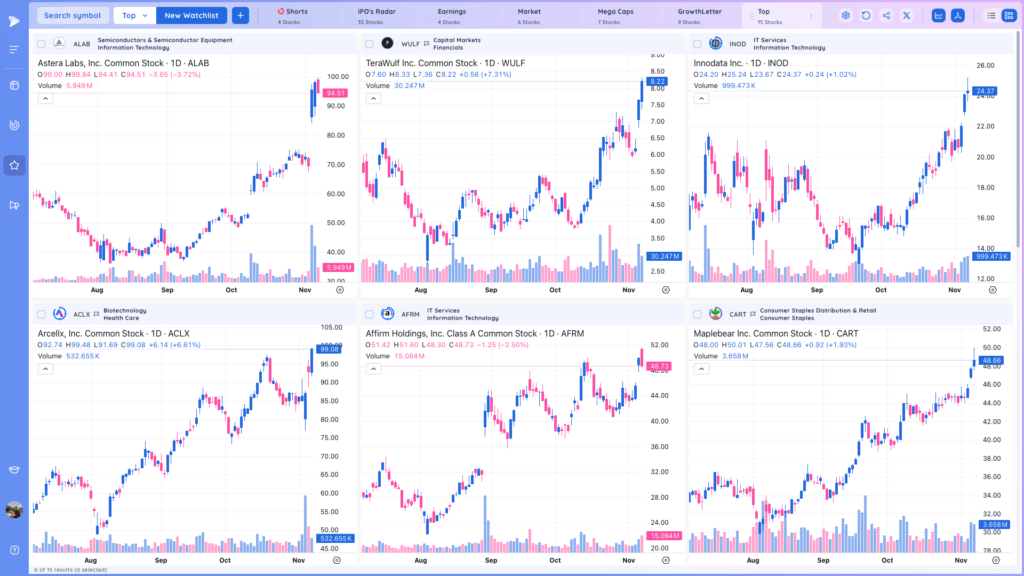Switch to list view layout icon
1024x576 pixels.
[x=991, y=15]
